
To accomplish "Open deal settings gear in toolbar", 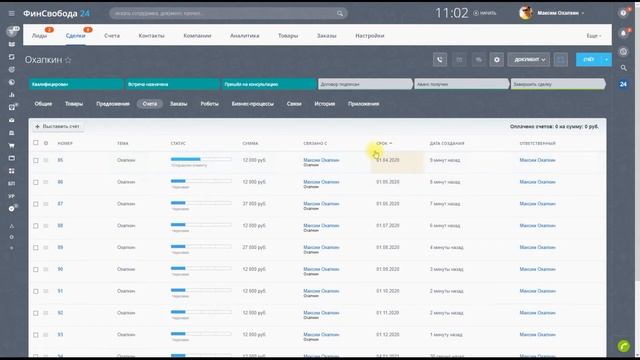I will tap(497, 60).
